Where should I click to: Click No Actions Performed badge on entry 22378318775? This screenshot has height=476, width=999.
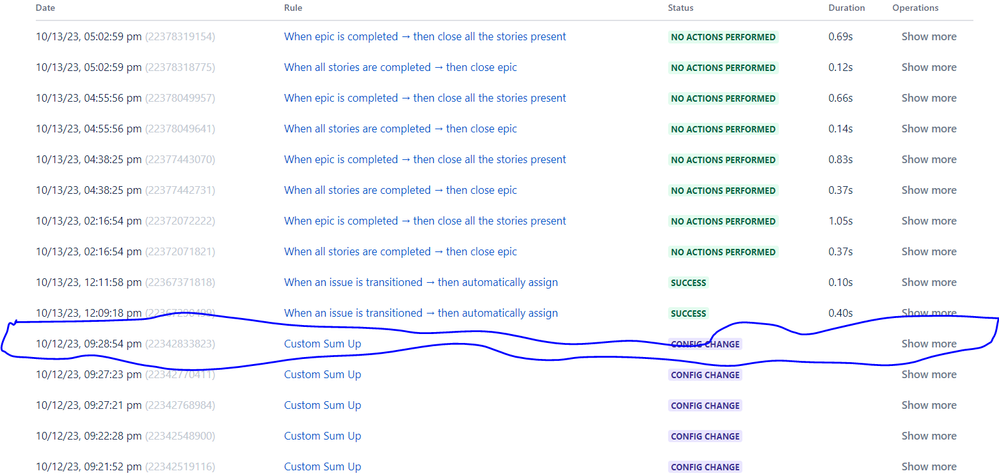click(x=723, y=68)
